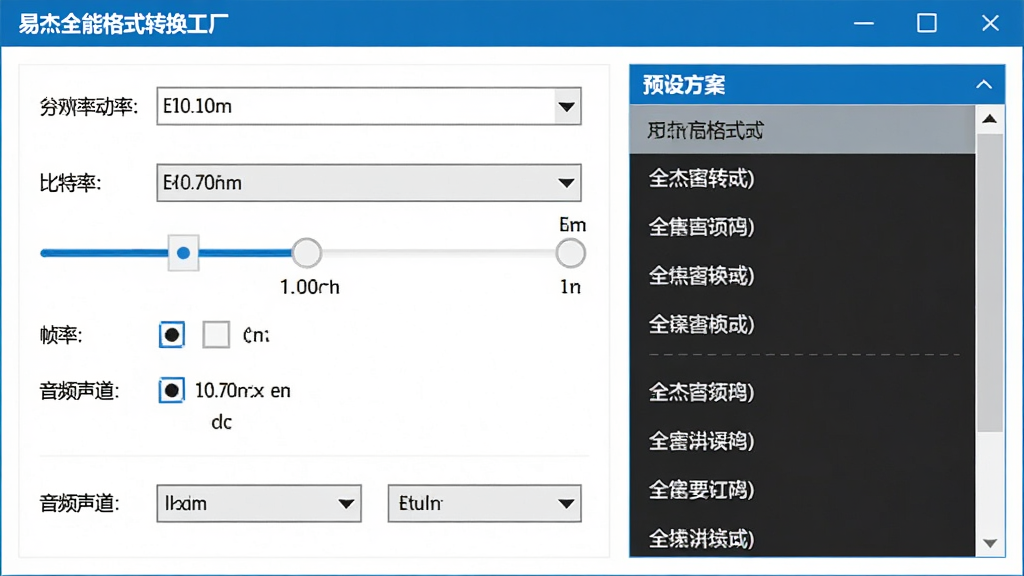Choose the preset just below the dashed separator

click(803, 392)
